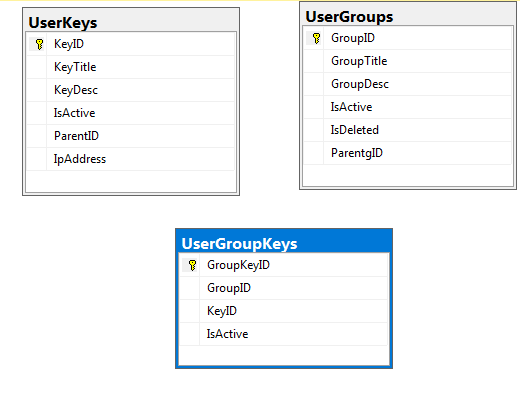The width and height of the screenshot is (526, 404).
Task: Select the KeyTitle column row
Action: coord(131,67)
